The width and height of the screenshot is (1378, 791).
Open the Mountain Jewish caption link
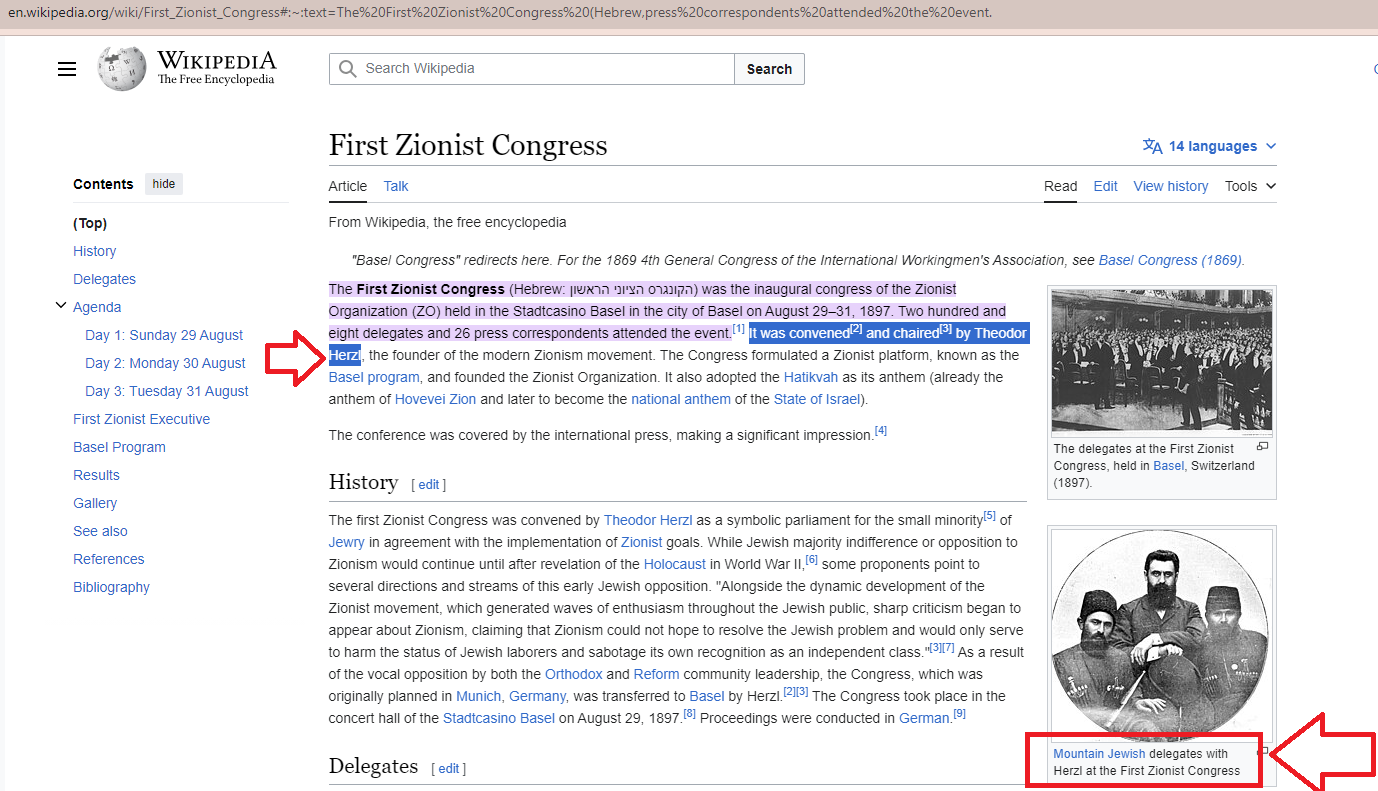(x=1099, y=753)
